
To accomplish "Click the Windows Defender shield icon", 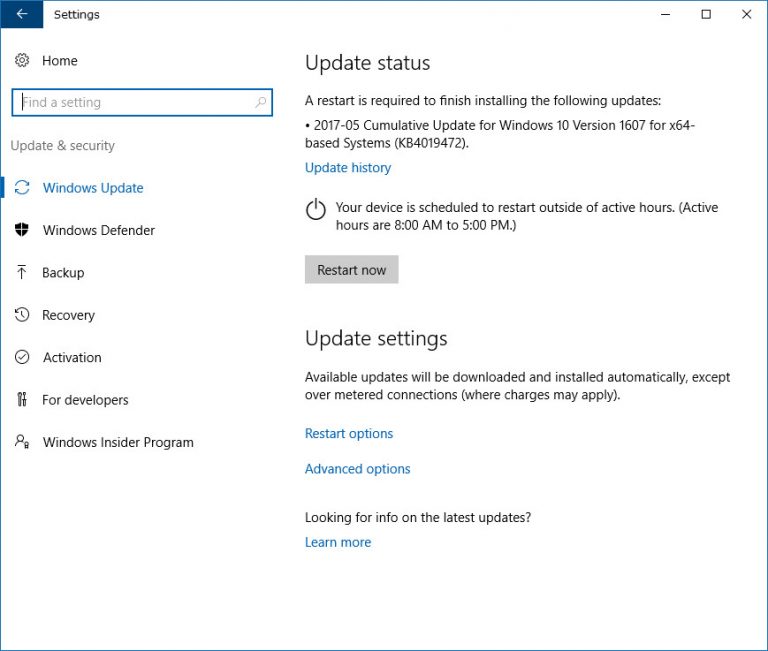I will 22,230.
